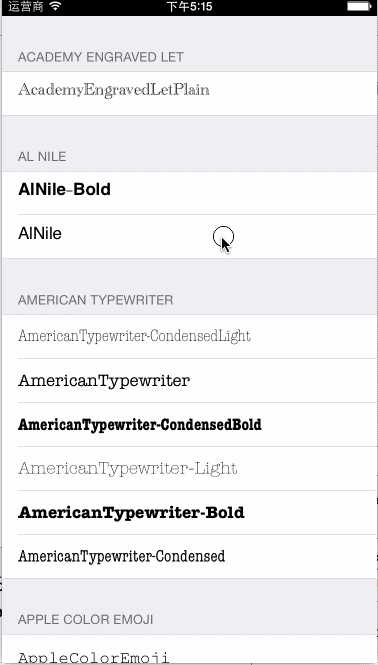Open the AppleColorEmoji font row
The height and width of the screenshot is (665, 378).
pyautogui.click(x=189, y=650)
